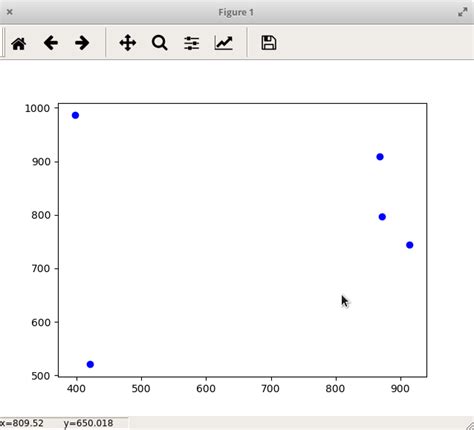Maximize the Figure 1 window

tap(462, 12)
